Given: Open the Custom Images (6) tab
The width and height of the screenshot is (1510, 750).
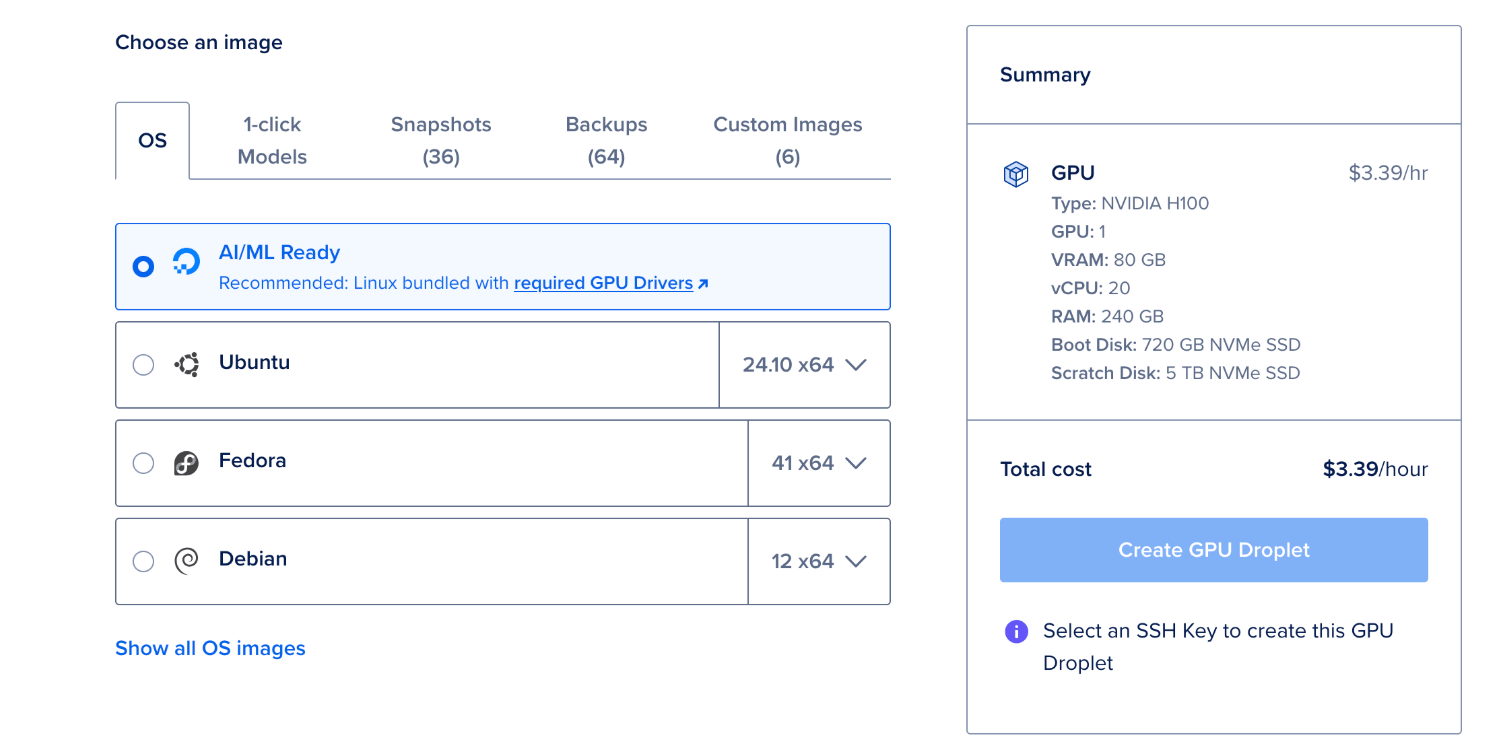Looking at the screenshot, I should click(x=788, y=141).
